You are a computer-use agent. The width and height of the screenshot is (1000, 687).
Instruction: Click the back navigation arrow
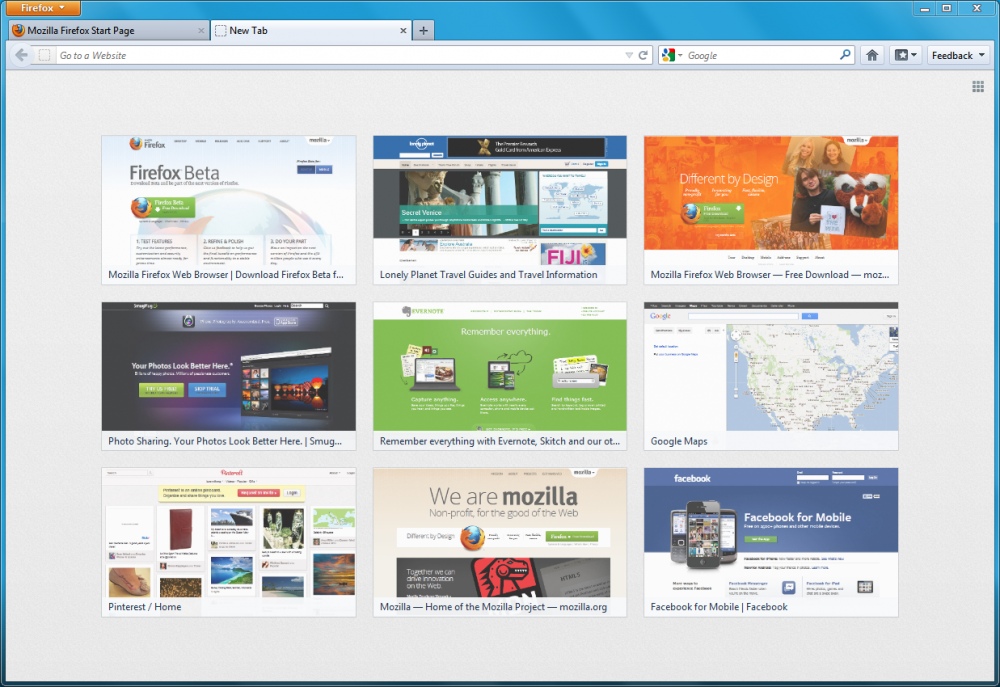tap(20, 55)
